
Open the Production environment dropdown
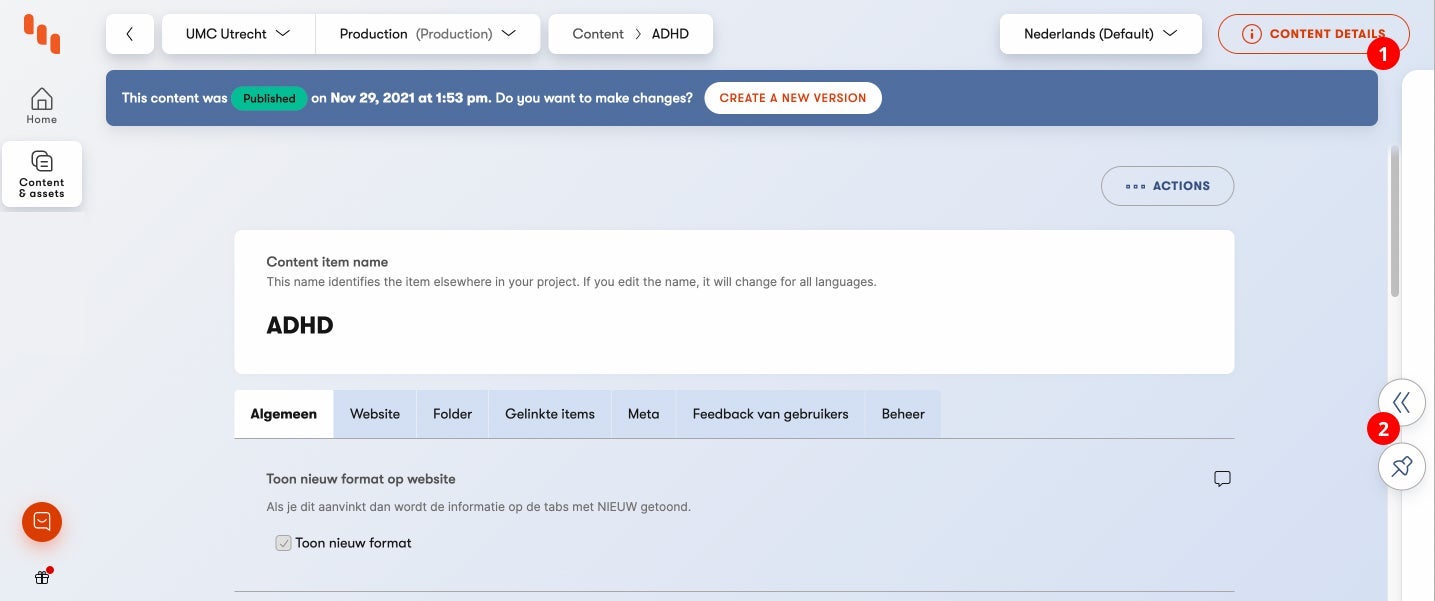pos(427,34)
